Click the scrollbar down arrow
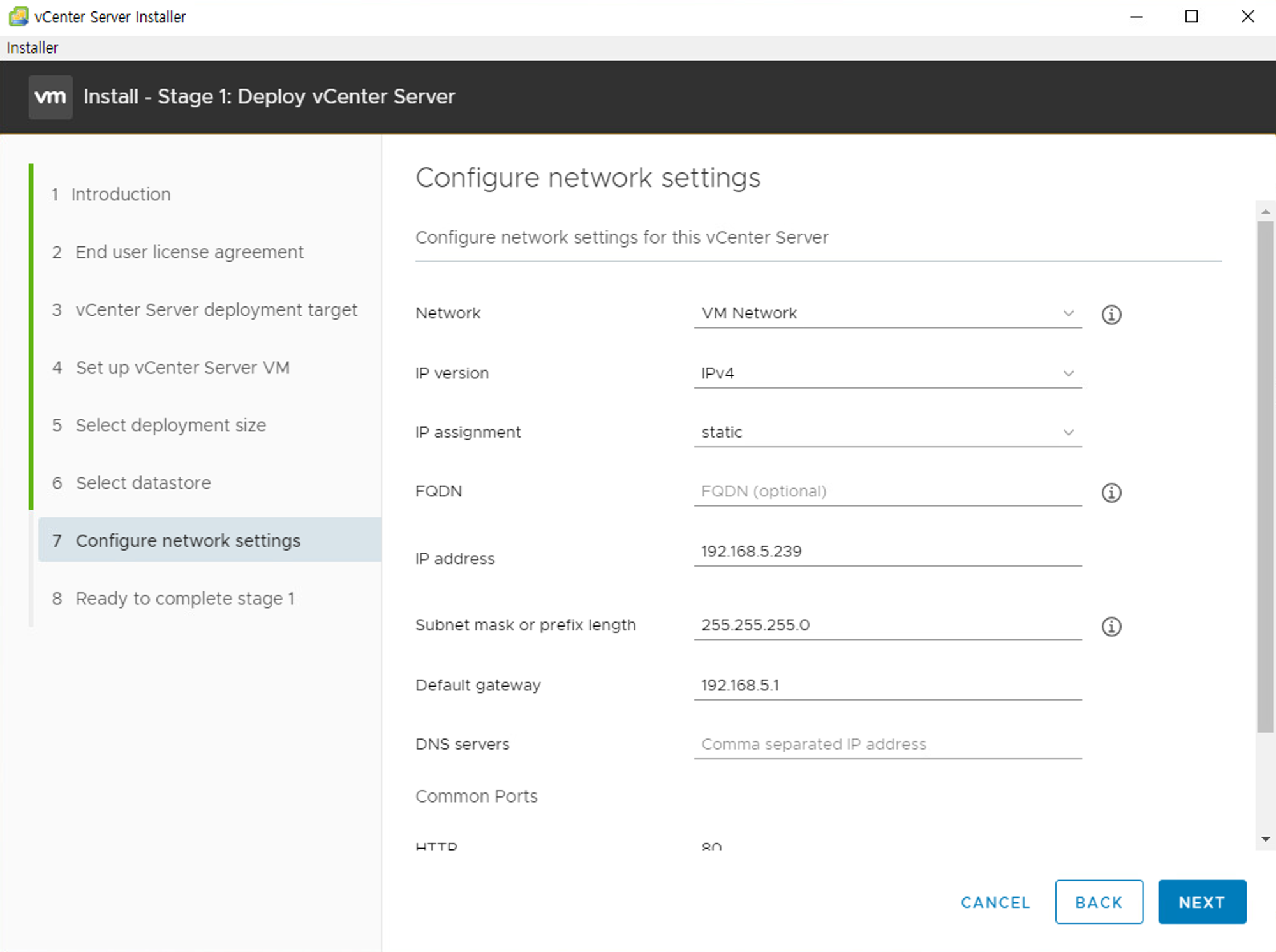 click(x=1266, y=840)
